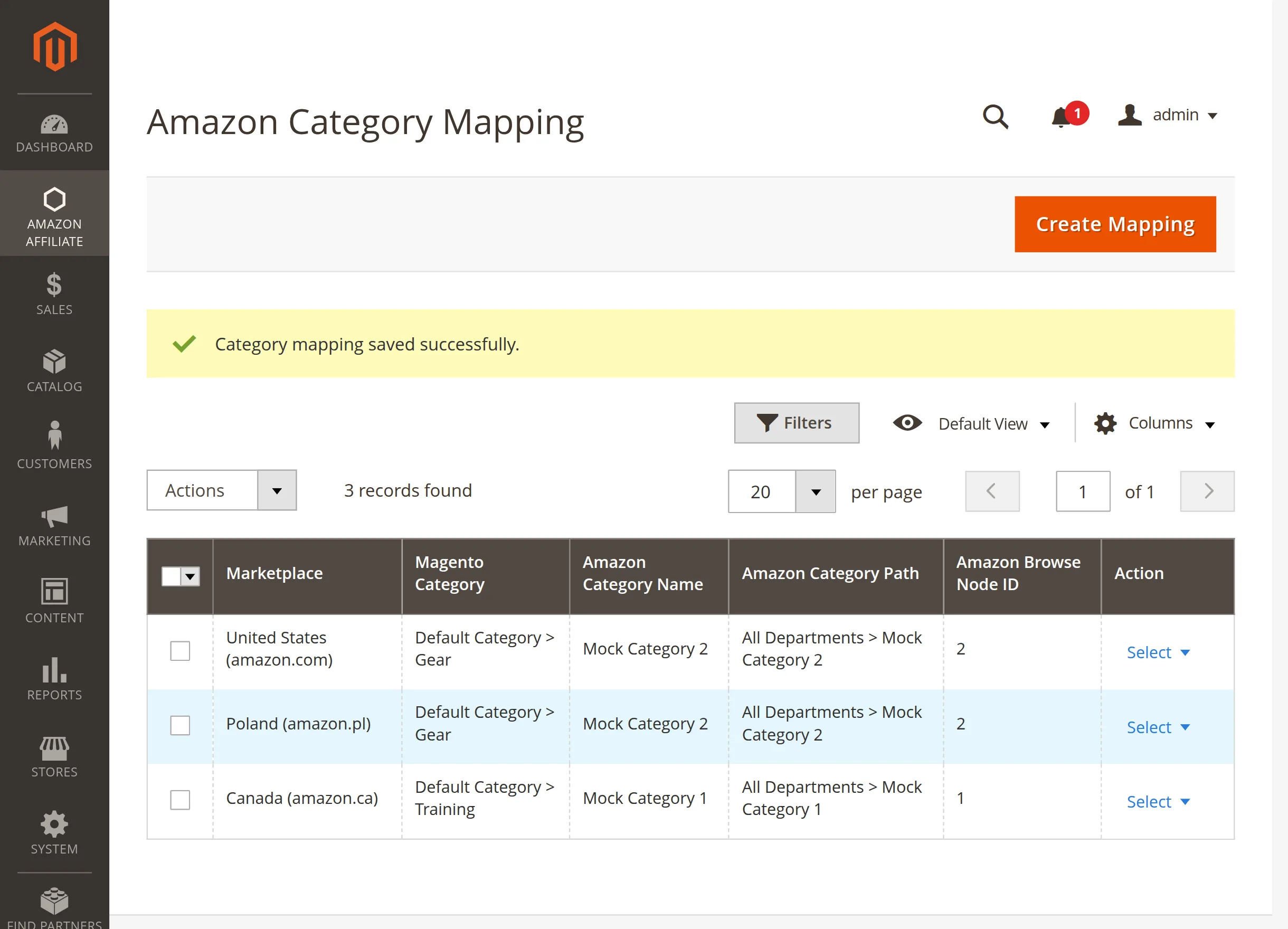Open the Content layout icon
1288x929 pixels.
pyautogui.click(x=54, y=592)
